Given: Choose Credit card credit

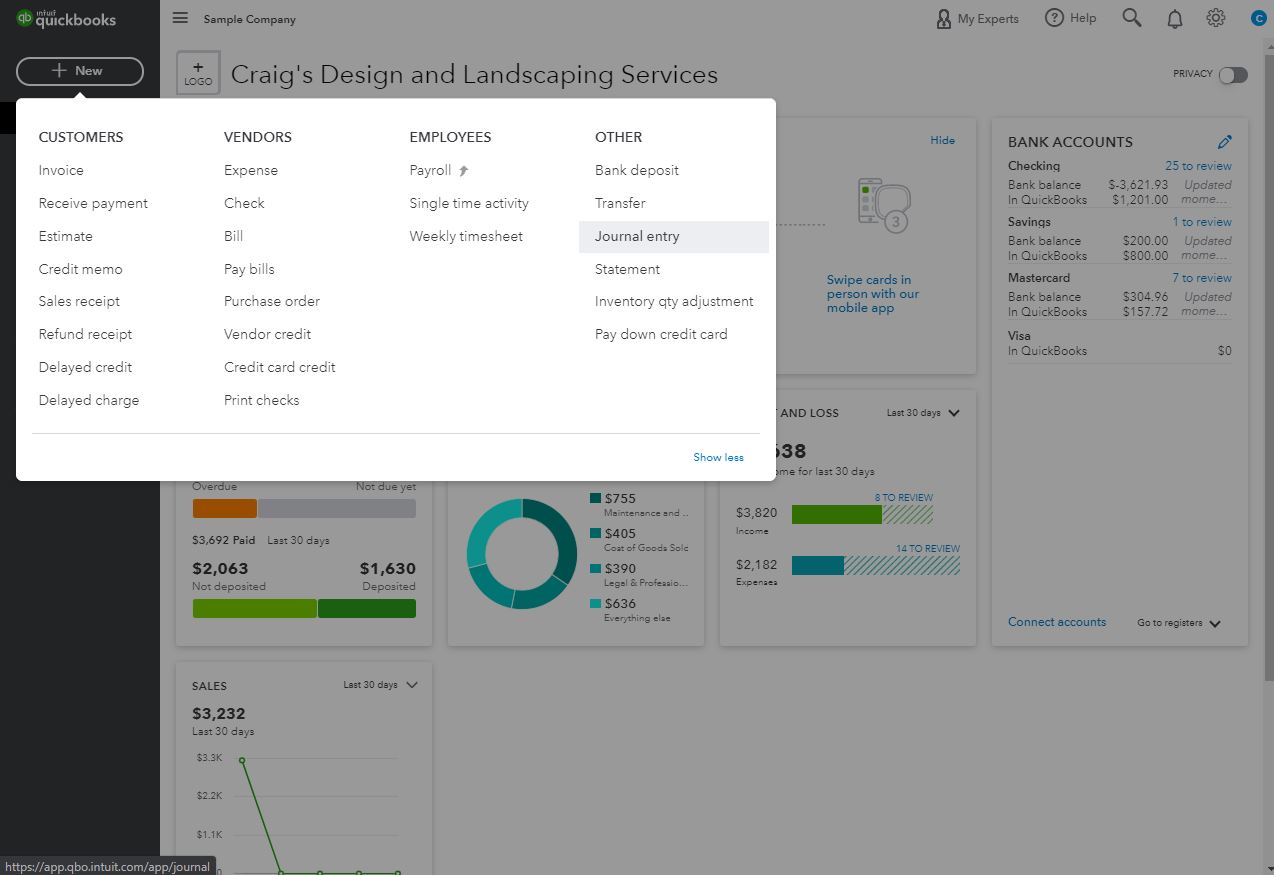Looking at the screenshot, I should click(280, 367).
